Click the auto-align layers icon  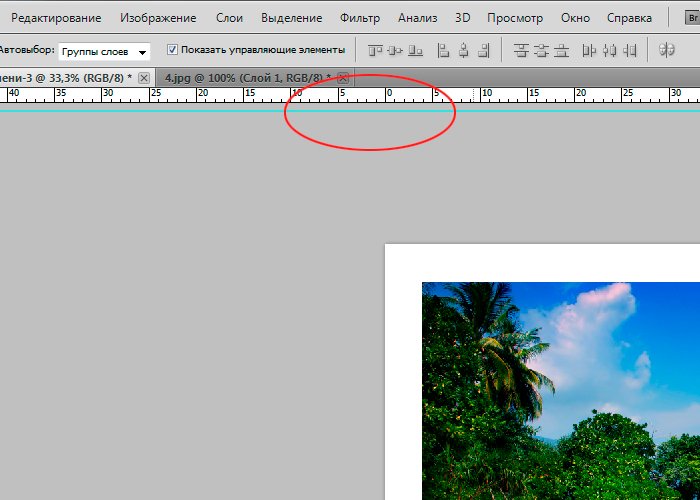[667, 50]
